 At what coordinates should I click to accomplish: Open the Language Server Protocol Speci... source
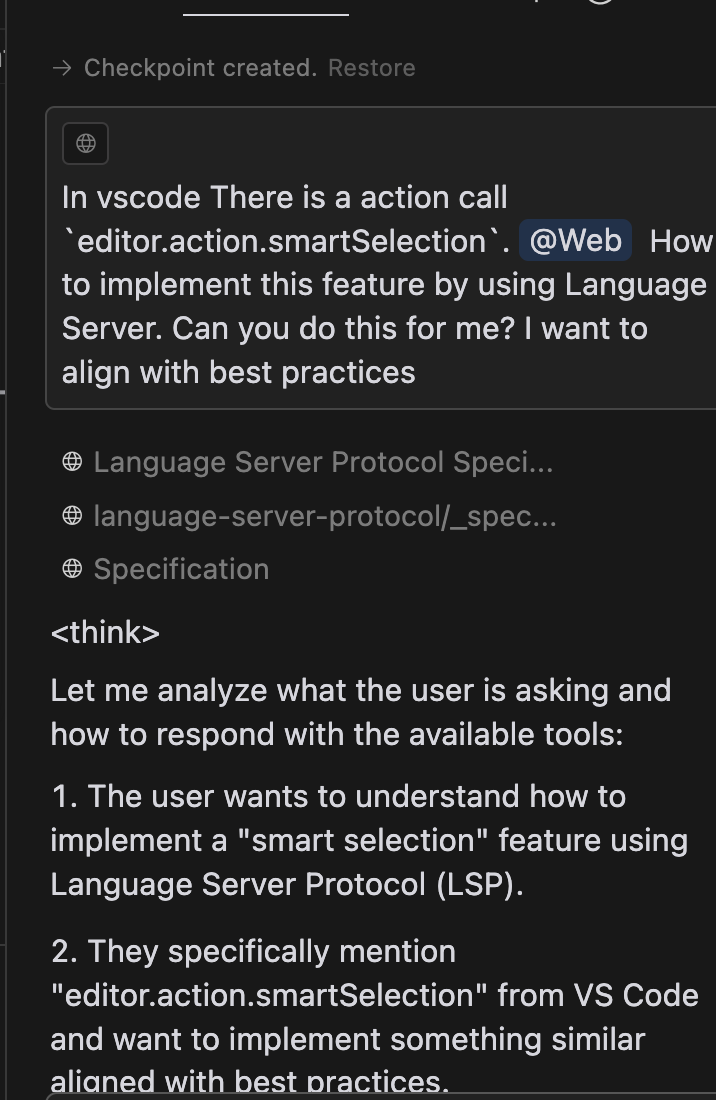pos(322,462)
